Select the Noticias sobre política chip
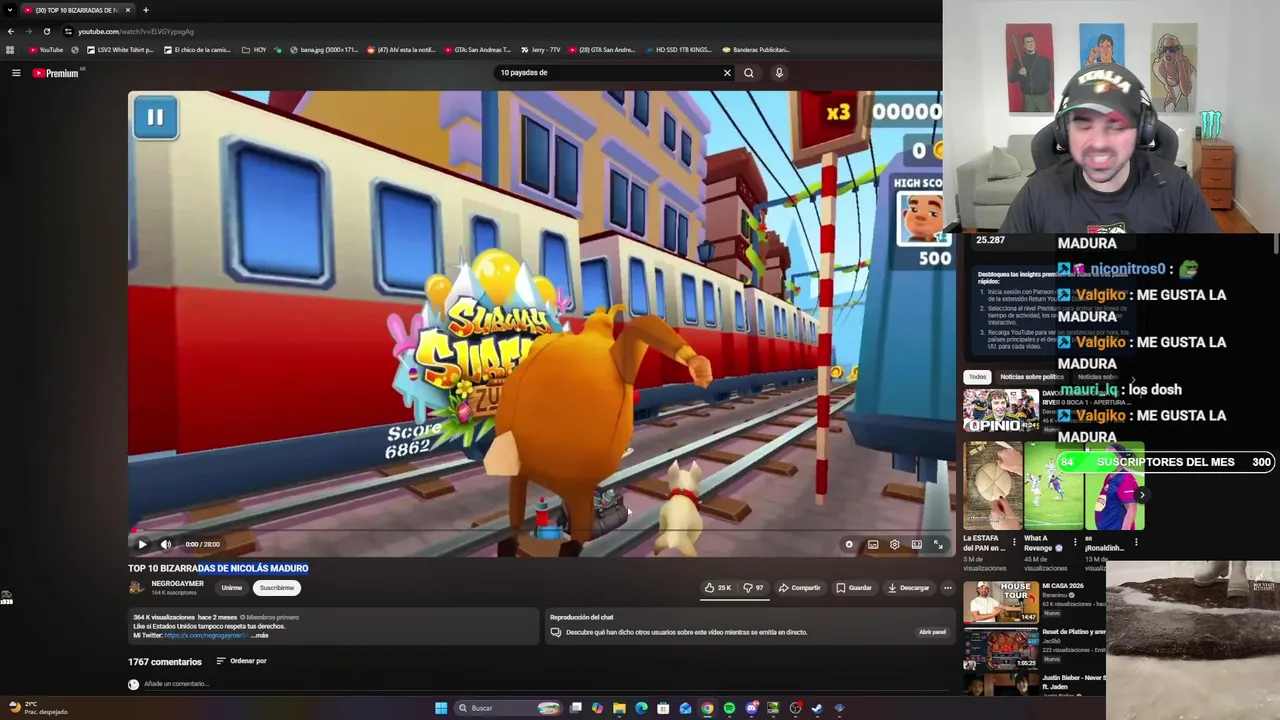1280x720 pixels. pyautogui.click(x=1031, y=377)
